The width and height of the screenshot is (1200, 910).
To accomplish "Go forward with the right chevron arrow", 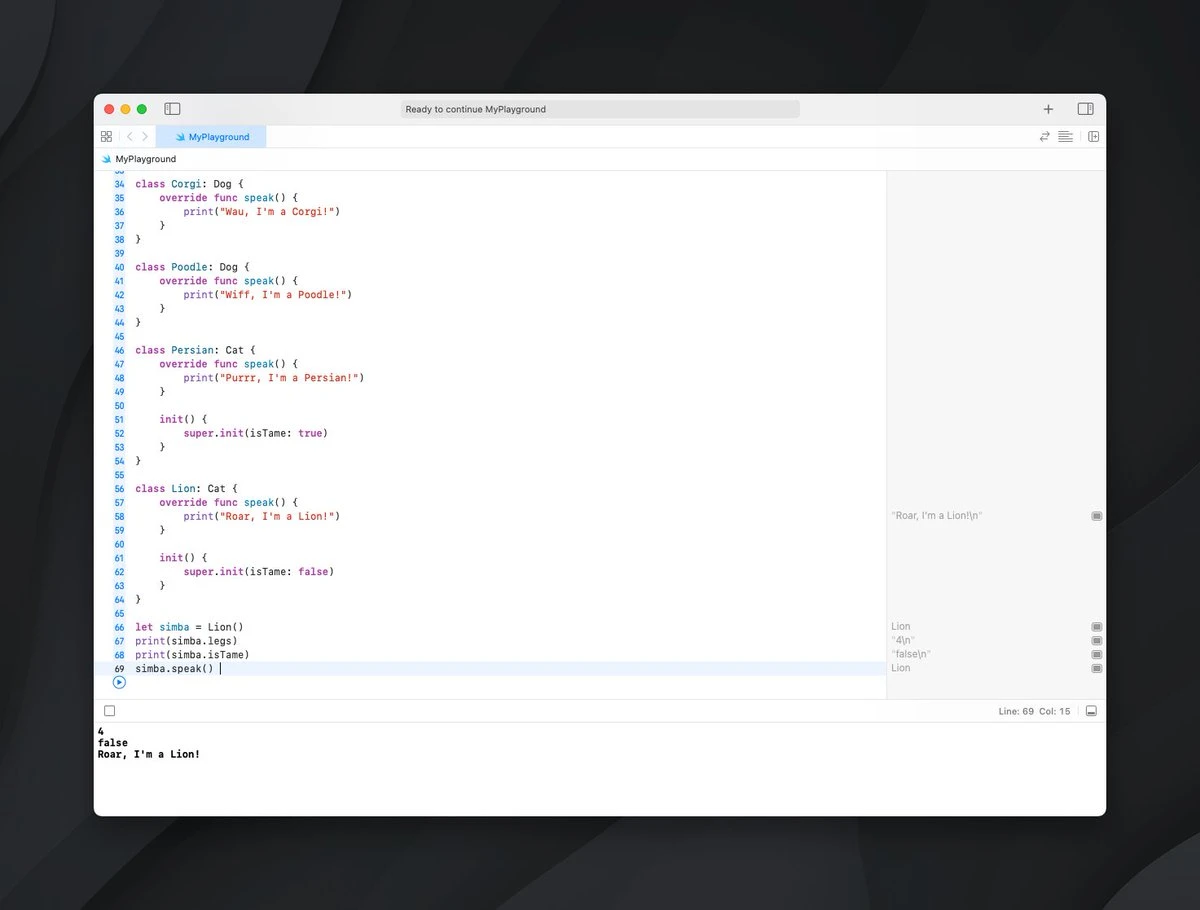I will pos(145,137).
